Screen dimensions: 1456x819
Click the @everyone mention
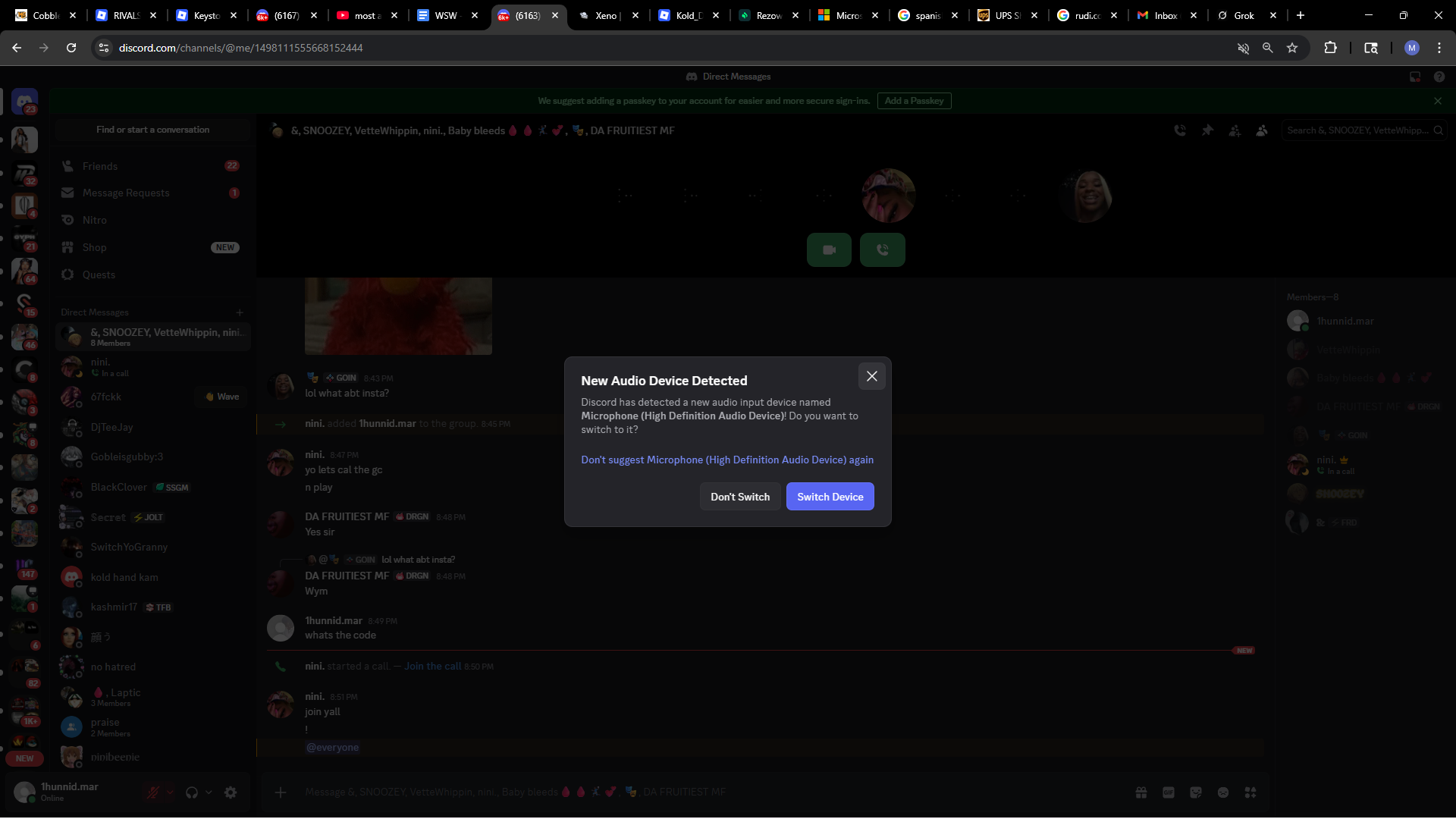coord(332,748)
